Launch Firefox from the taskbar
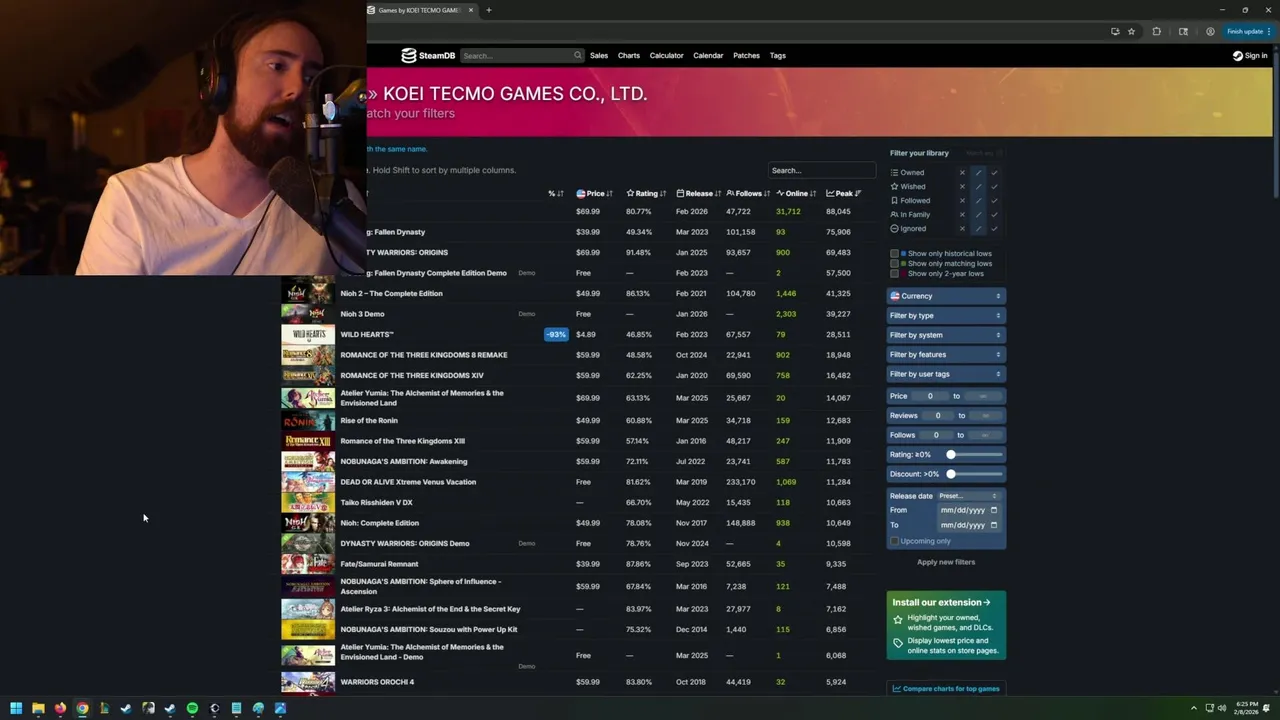 click(x=60, y=708)
